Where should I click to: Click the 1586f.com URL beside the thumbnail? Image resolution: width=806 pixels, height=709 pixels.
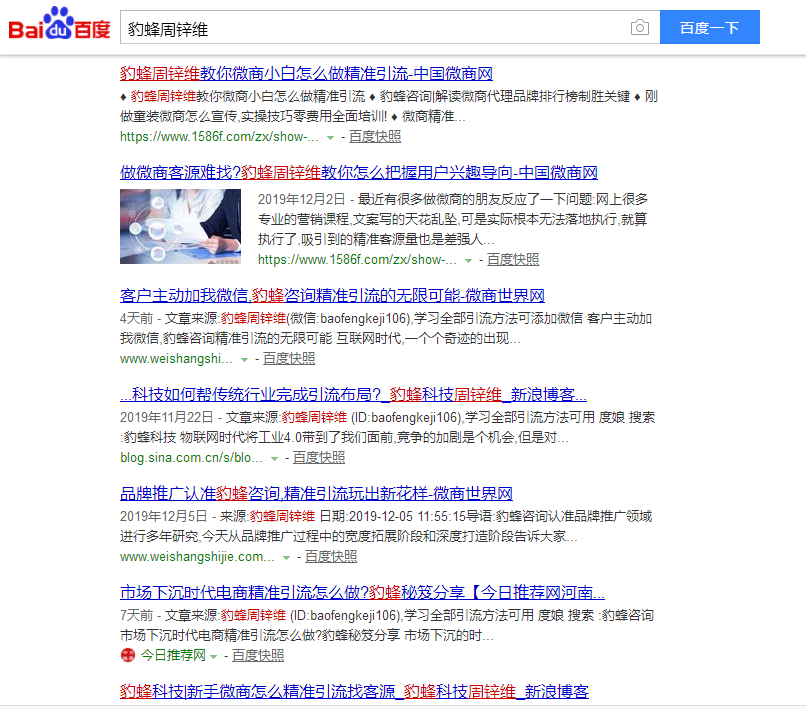(357, 260)
